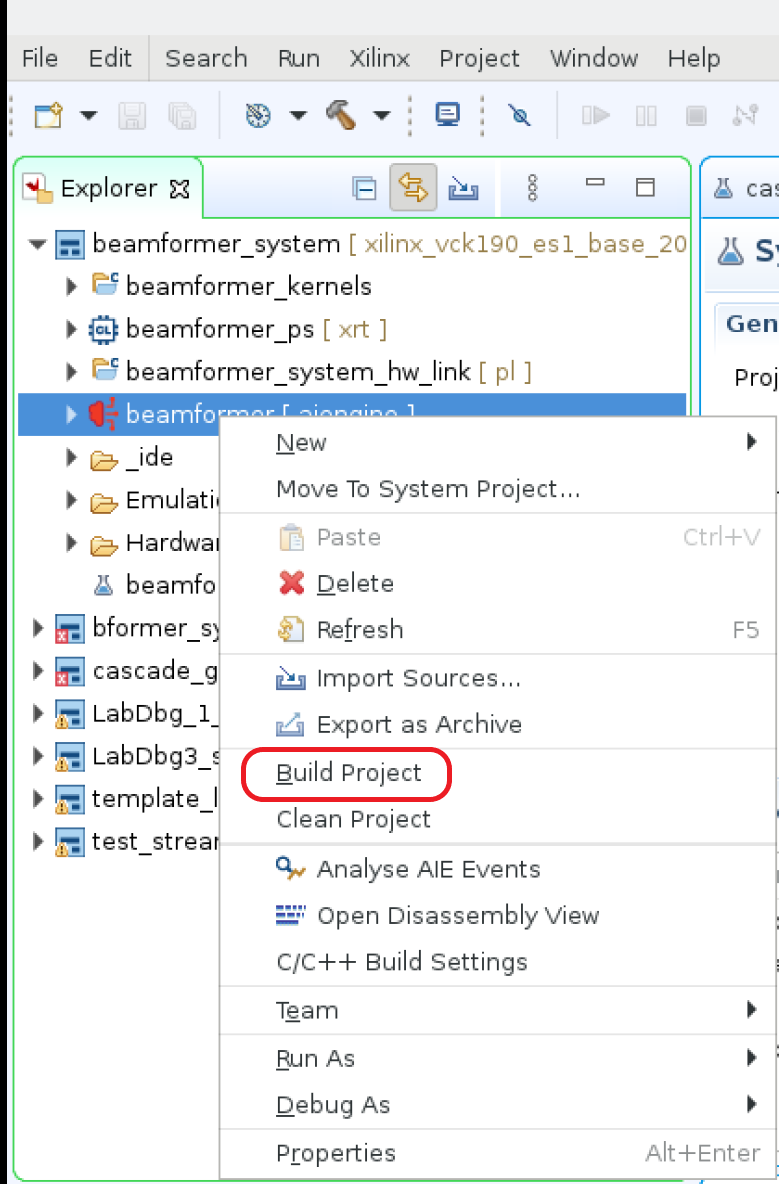Open the Xilinx menu
The height and width of the screenshot is (1184, 779).
pyautogui.click(x=379, y=58)
